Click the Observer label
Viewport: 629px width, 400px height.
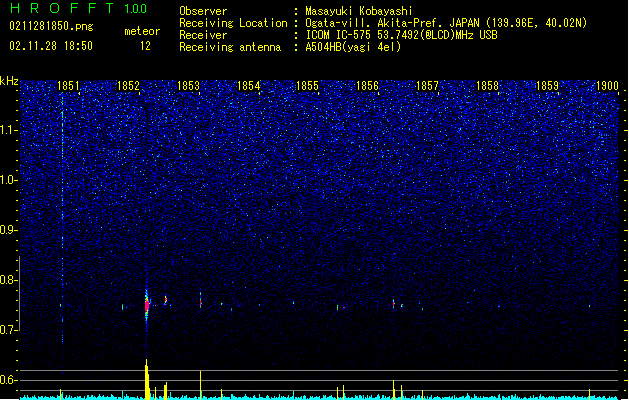pyautogui.click(x=203, y=11)
